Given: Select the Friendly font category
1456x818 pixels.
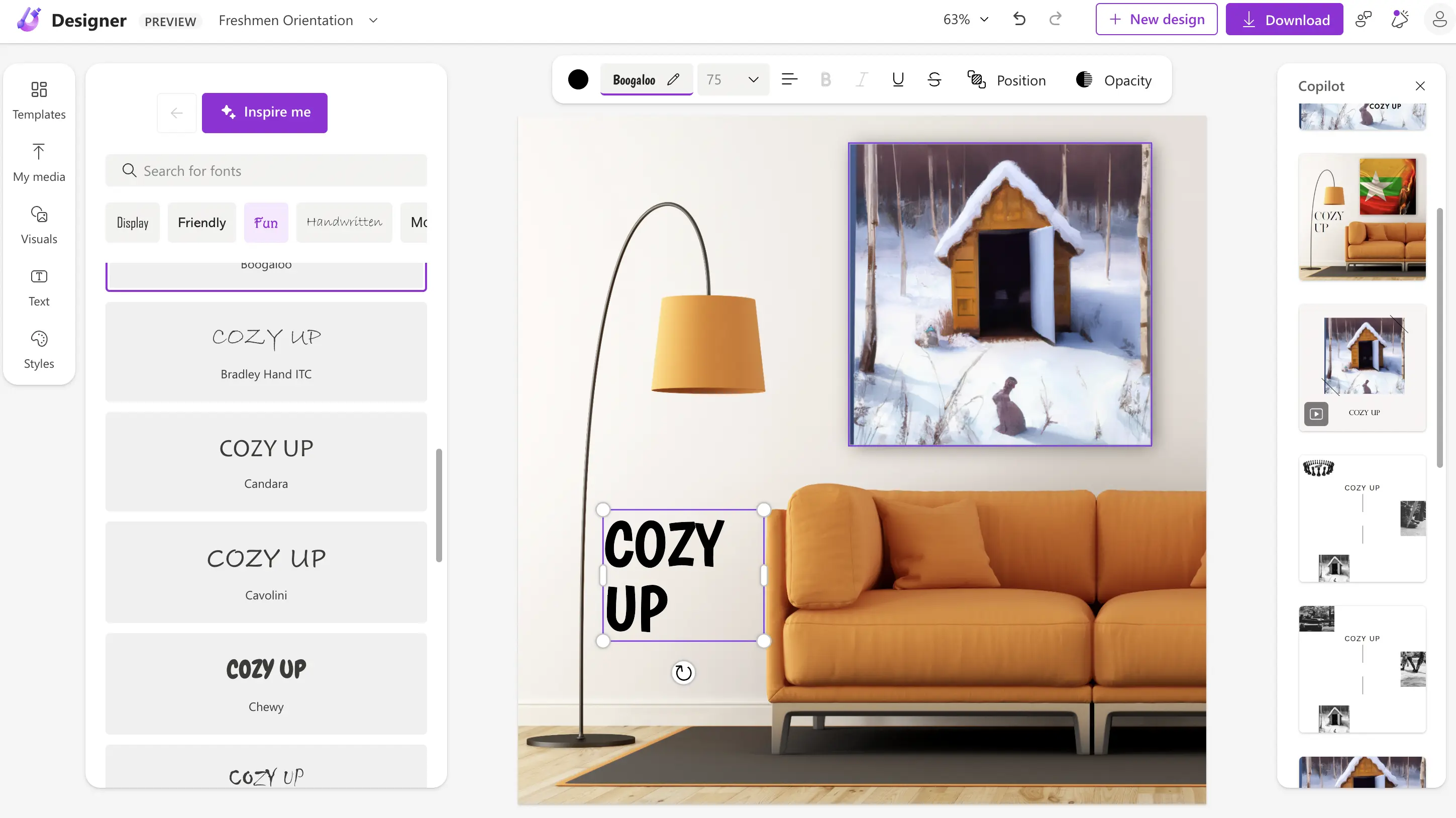Looking at the screenshot, I should tap(202, 222).
